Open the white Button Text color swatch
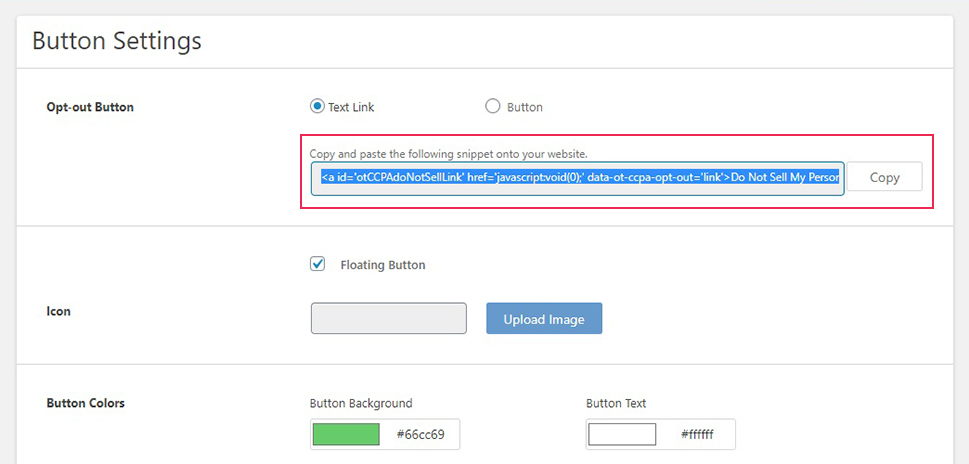Image resolution: width=969 pixels, height=464 pixels. tap(622, 434)
